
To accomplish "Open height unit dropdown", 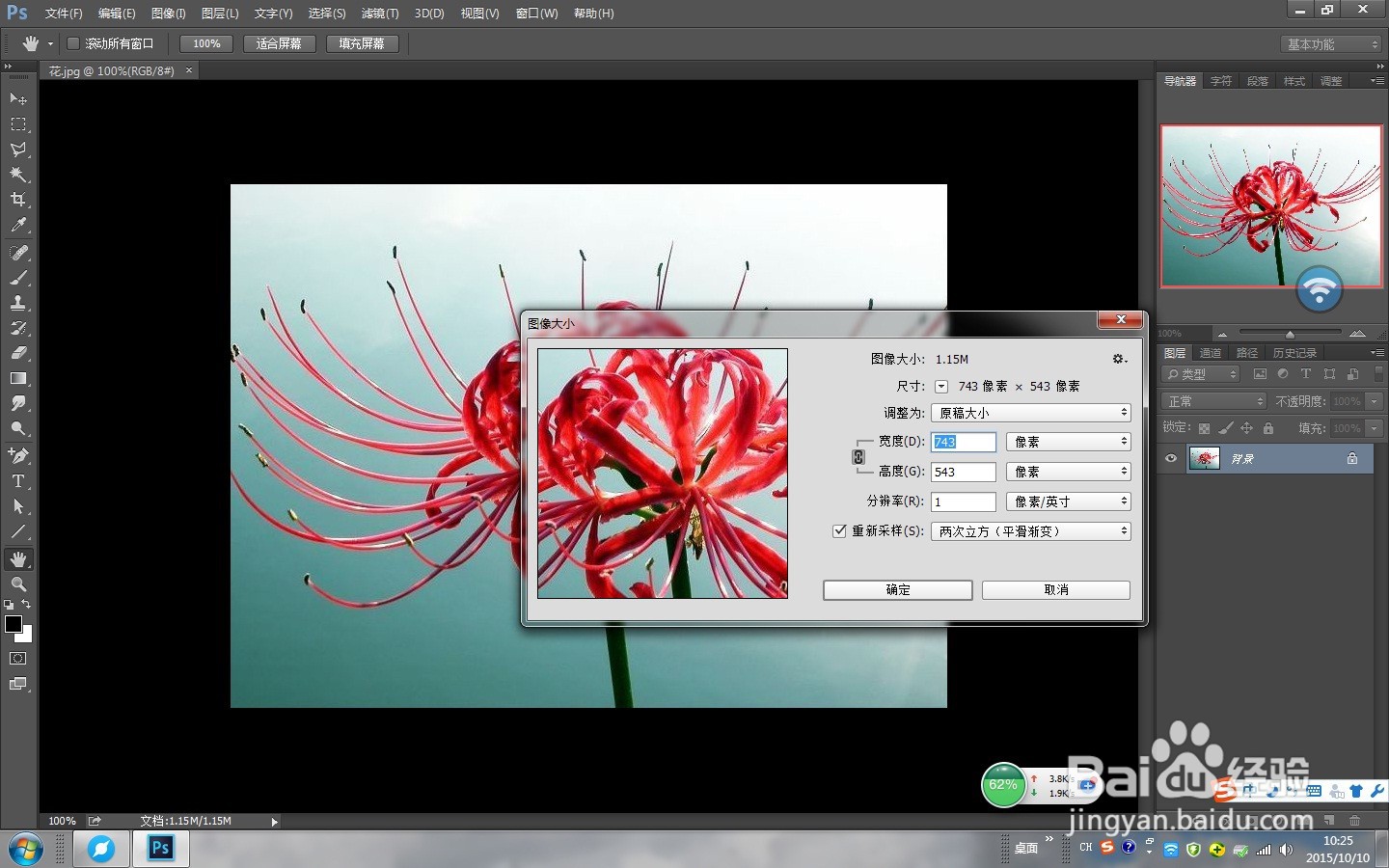I will [1069, 472].
